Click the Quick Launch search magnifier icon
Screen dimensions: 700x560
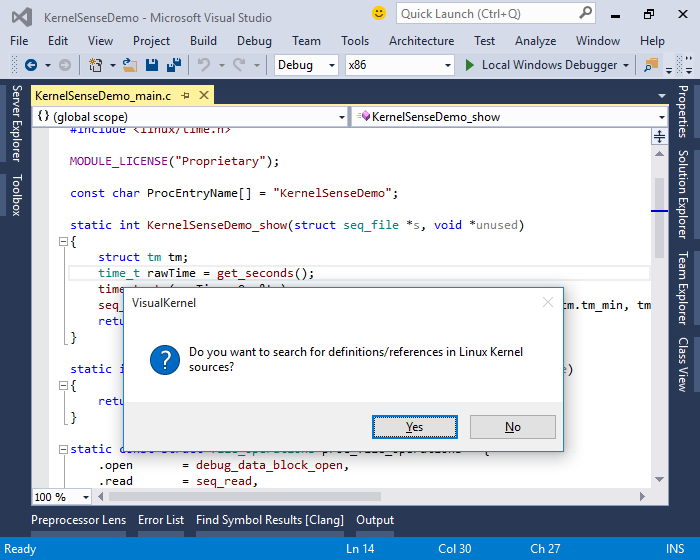[585, 13]
